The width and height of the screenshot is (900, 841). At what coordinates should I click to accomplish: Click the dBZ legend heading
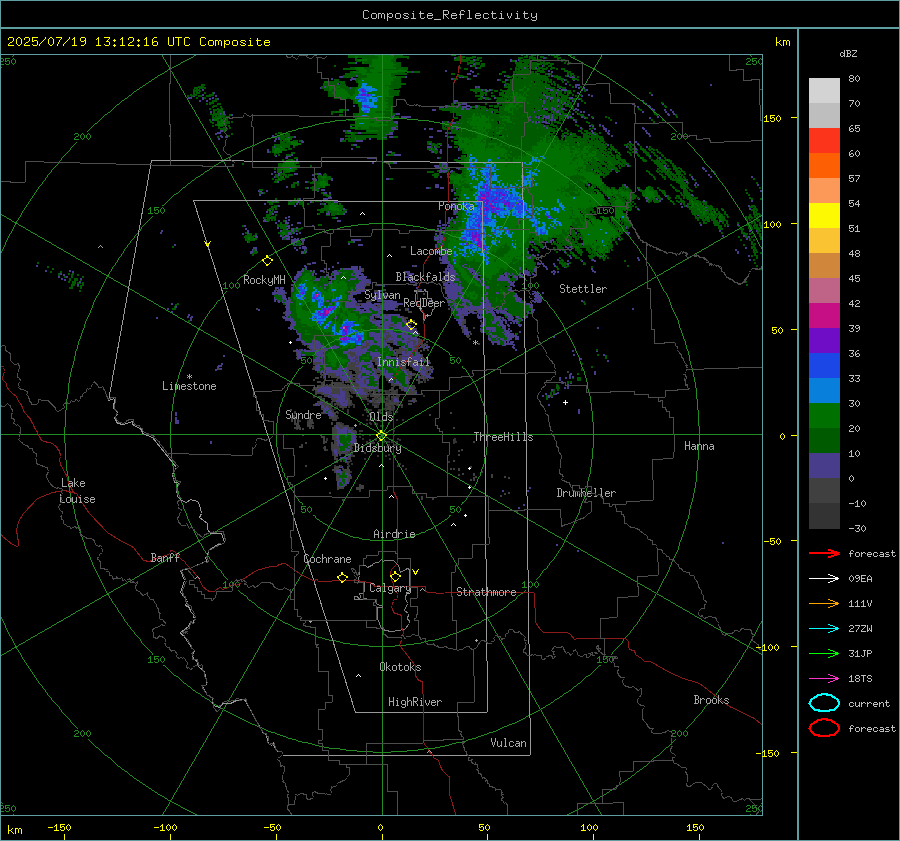(x=848, y=53)
